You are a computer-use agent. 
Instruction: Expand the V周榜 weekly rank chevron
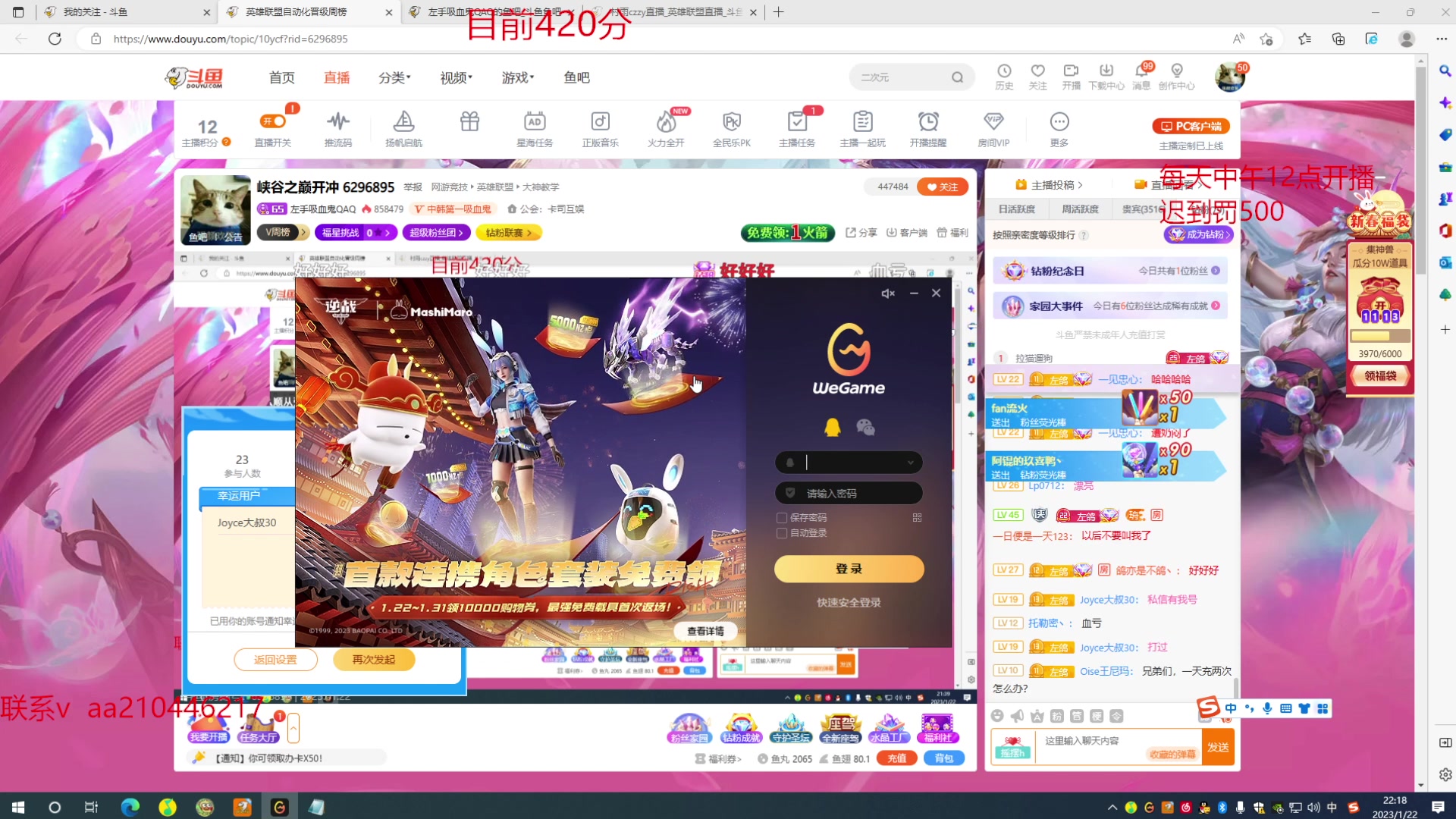tap(303, 232)
